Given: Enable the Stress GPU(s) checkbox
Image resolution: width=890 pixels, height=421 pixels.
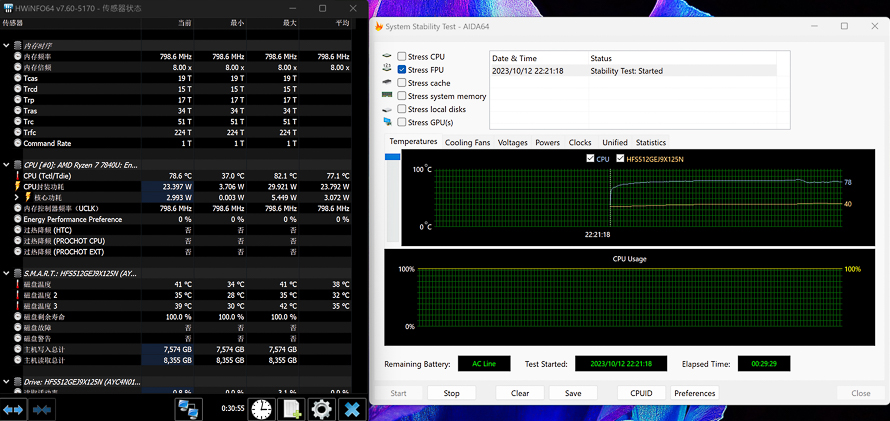Looking at the screenshot, I should pyautogui.click(x=402, y=122).
